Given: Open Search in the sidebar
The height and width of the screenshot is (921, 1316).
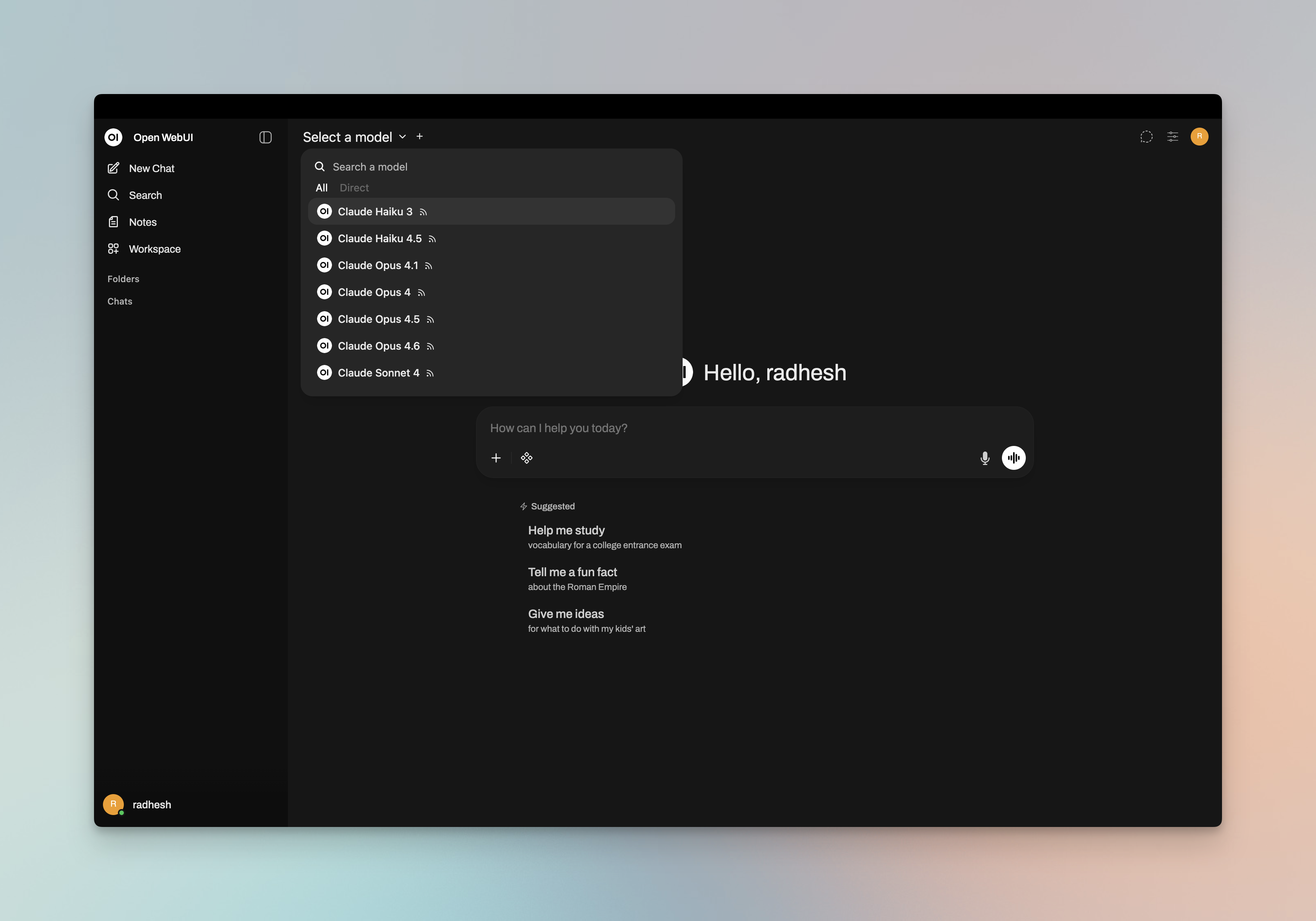Looking at the screenshot, I should [x=144, y=195].
